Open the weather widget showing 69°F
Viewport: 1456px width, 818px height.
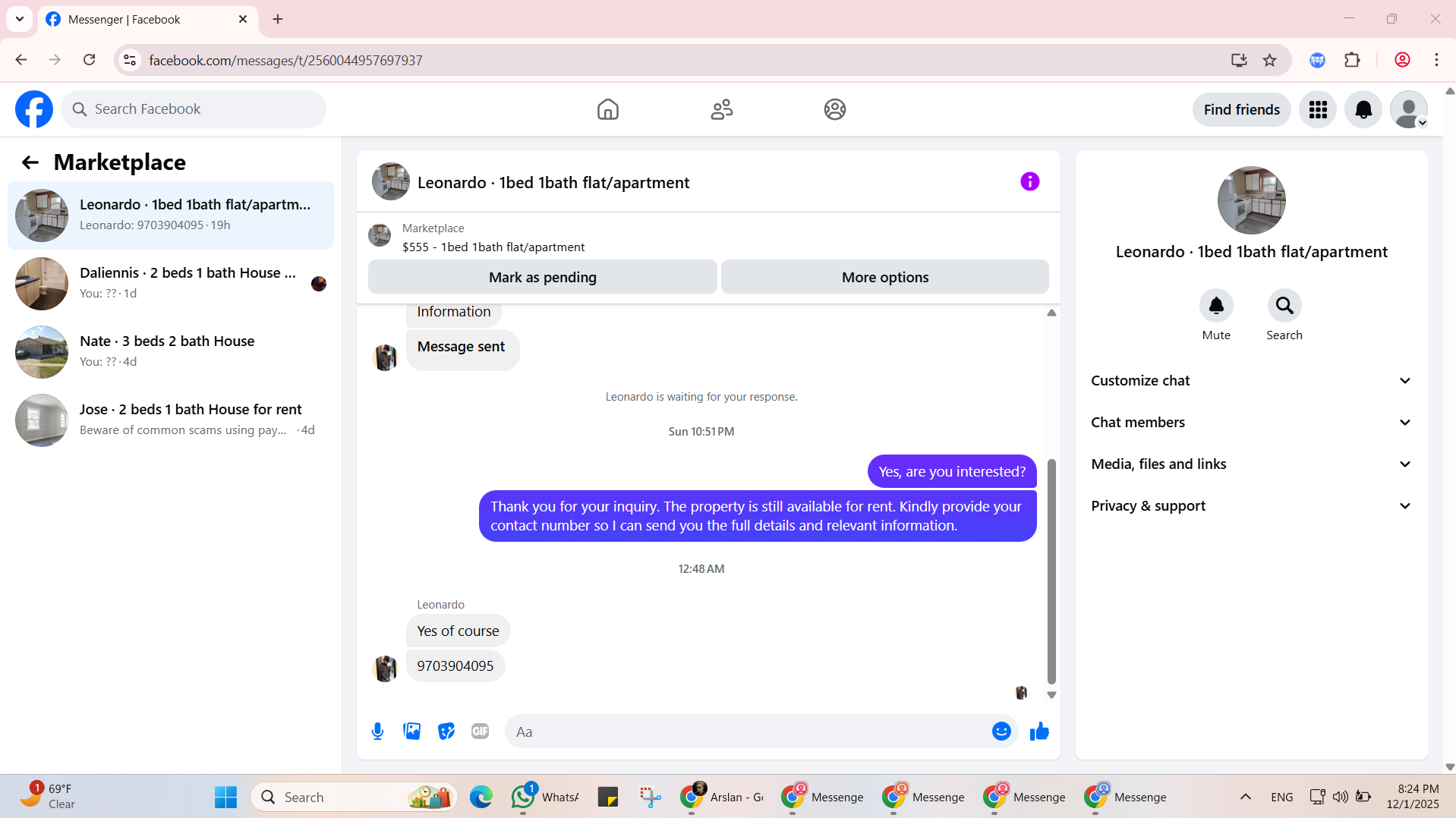pos(47,797)
